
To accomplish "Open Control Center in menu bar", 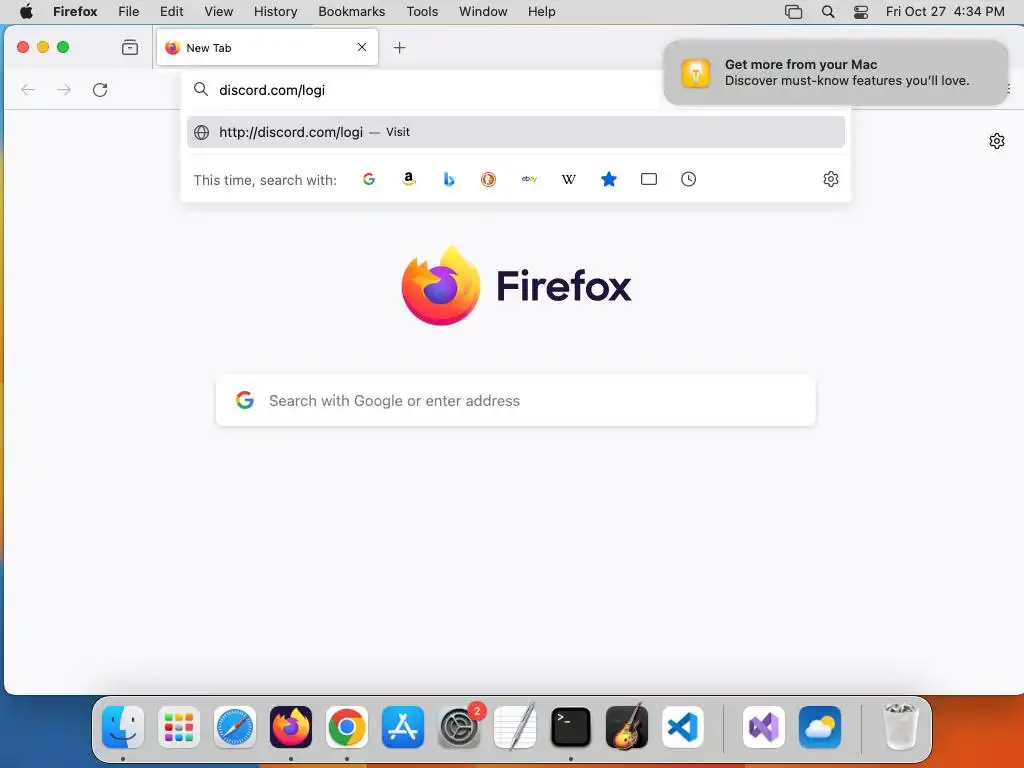I will point(861,12).
